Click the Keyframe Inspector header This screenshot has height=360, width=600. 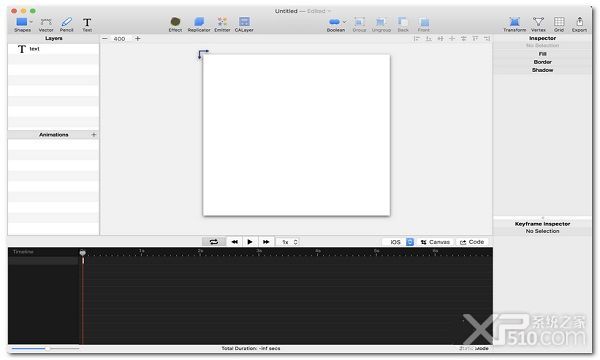click(542, 224)
